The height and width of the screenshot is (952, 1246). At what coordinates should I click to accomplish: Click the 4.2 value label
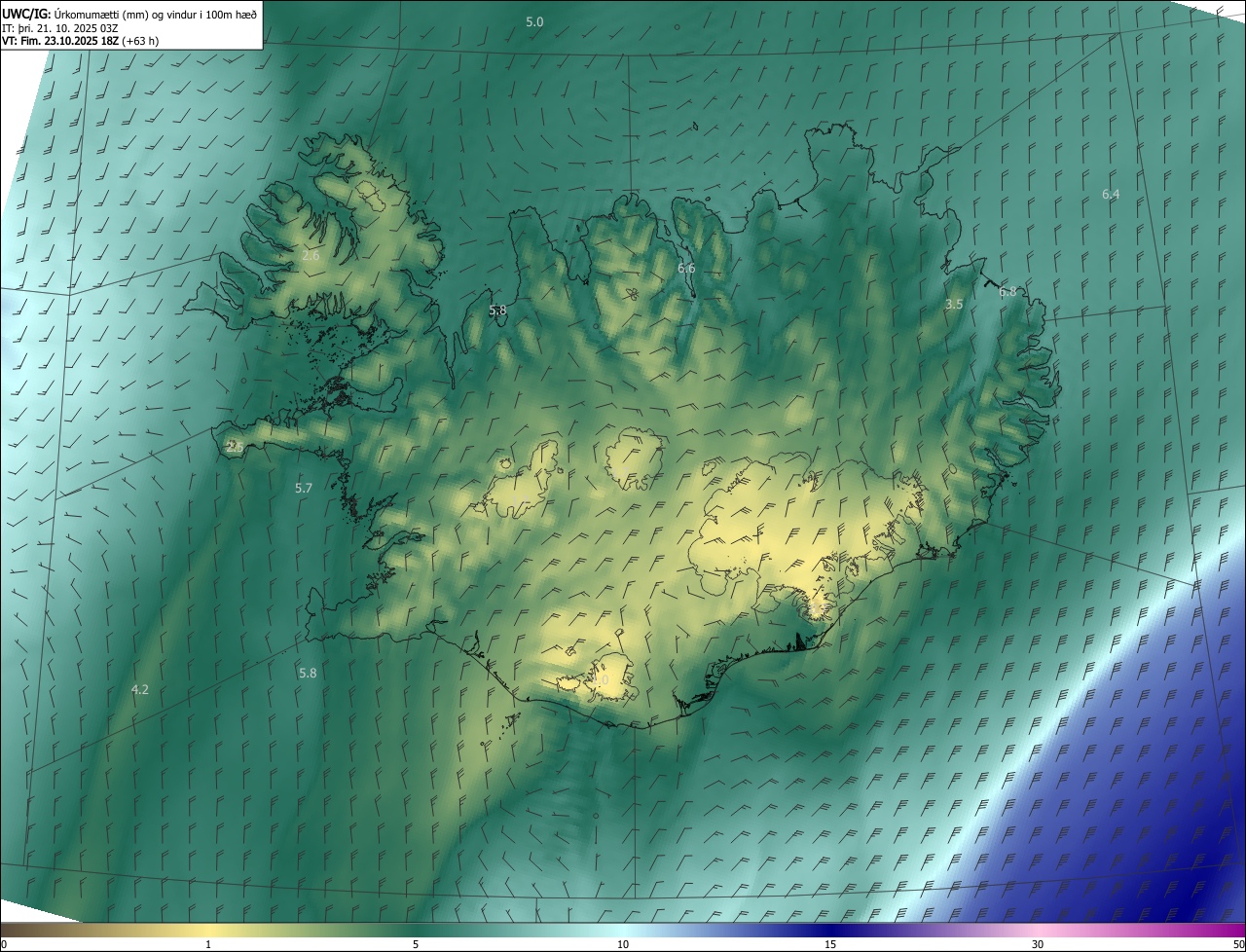pos(140,690)
